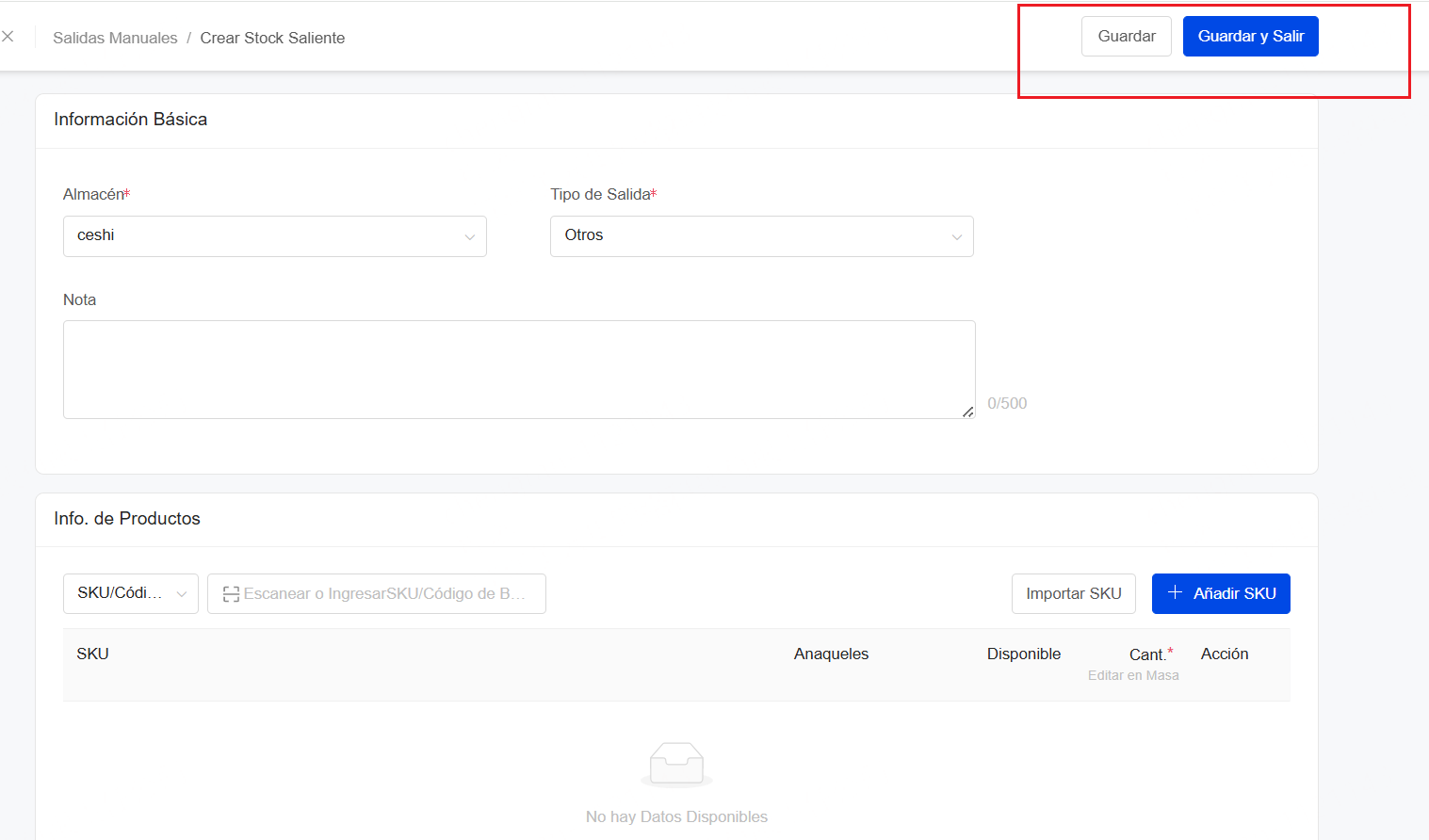The image size is (1429, 840).
Task: Click the Anaqueles column header
Action: (831, 654)
